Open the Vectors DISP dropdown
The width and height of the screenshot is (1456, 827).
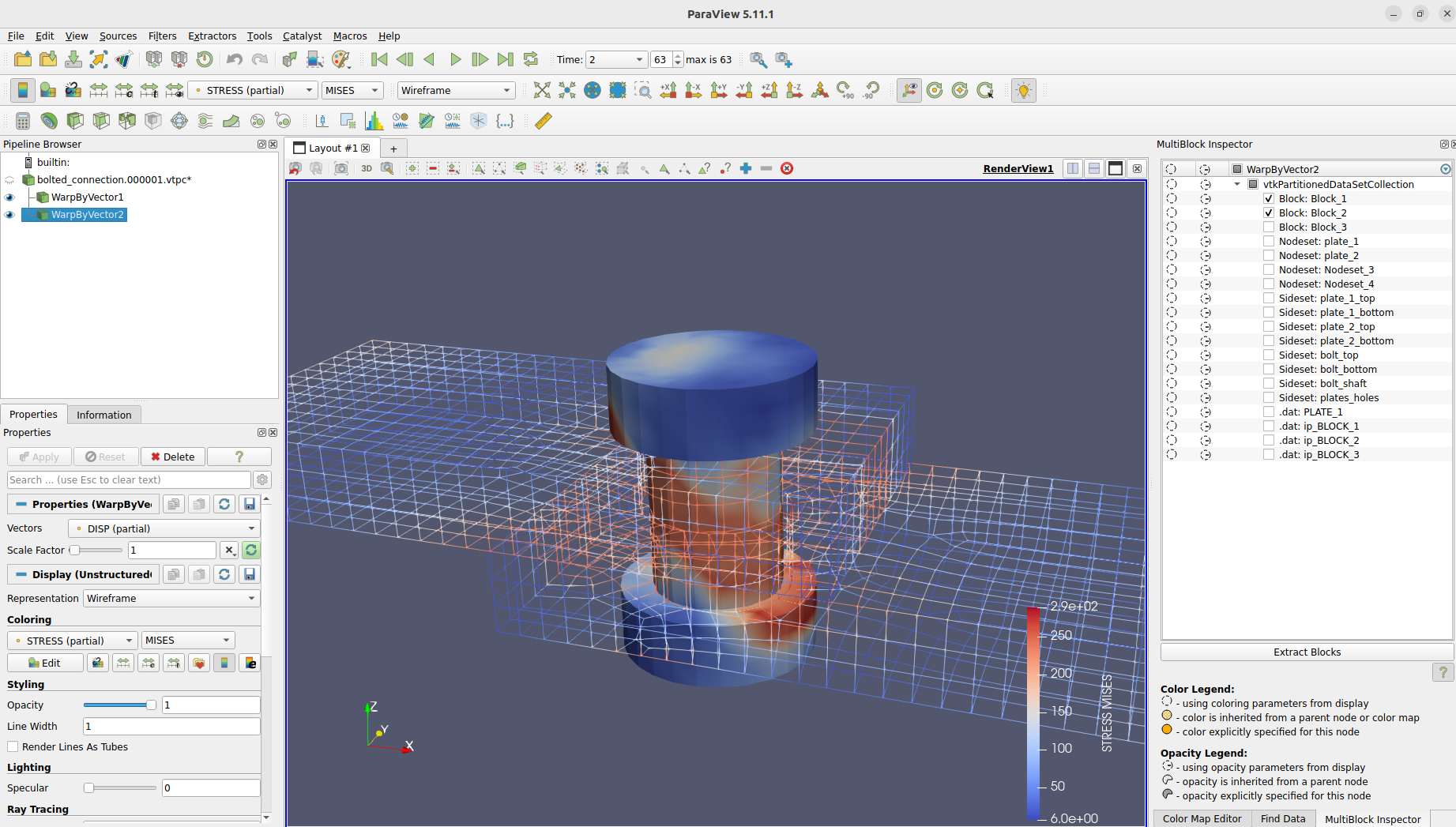coord(164,528)
